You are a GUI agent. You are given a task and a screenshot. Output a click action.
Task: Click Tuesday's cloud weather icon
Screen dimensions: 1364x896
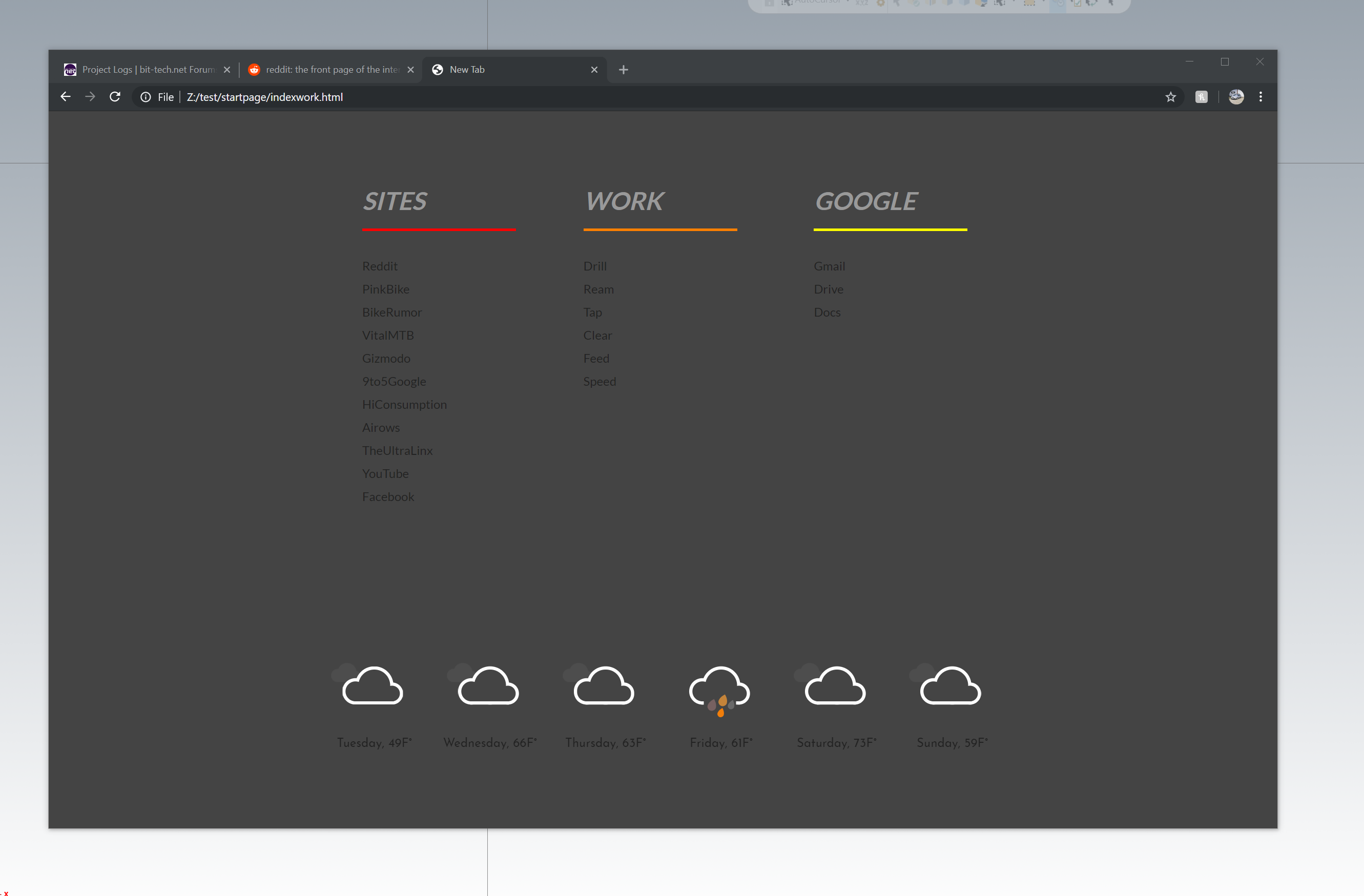tap(371, 686)
